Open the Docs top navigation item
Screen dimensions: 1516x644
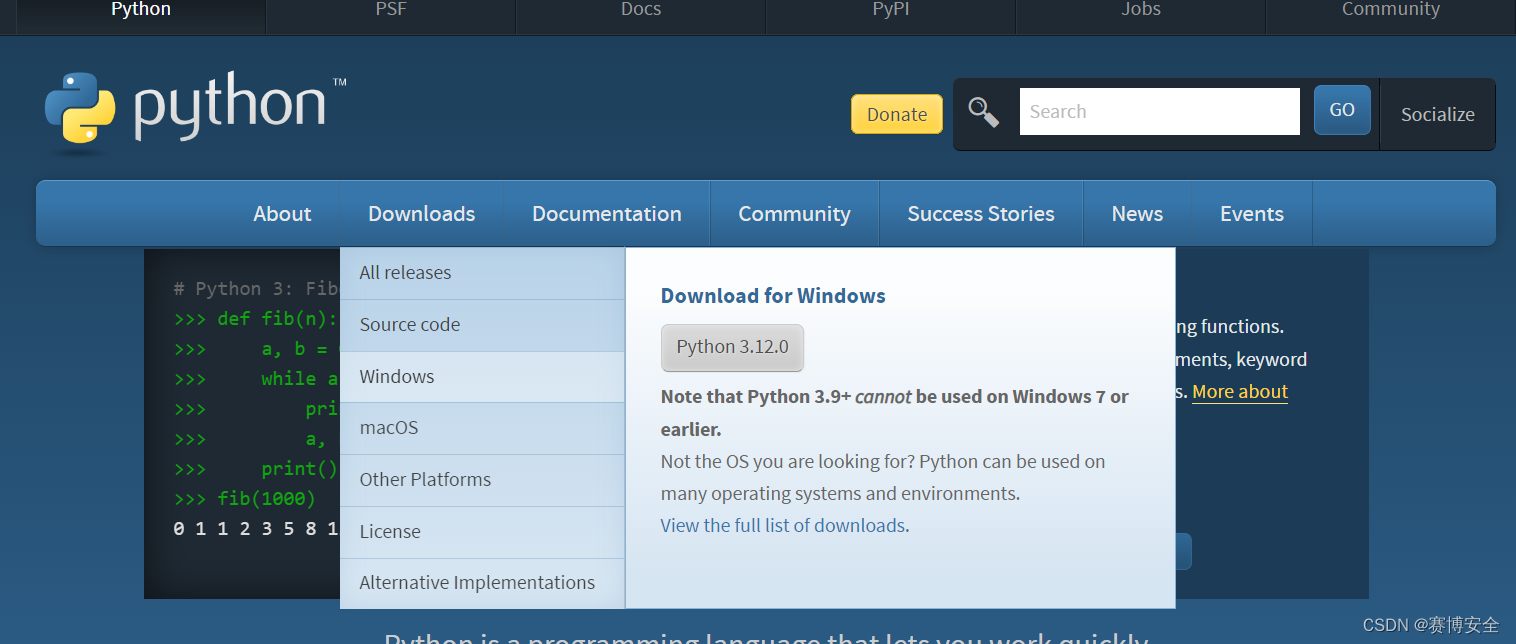coord(640,10)
